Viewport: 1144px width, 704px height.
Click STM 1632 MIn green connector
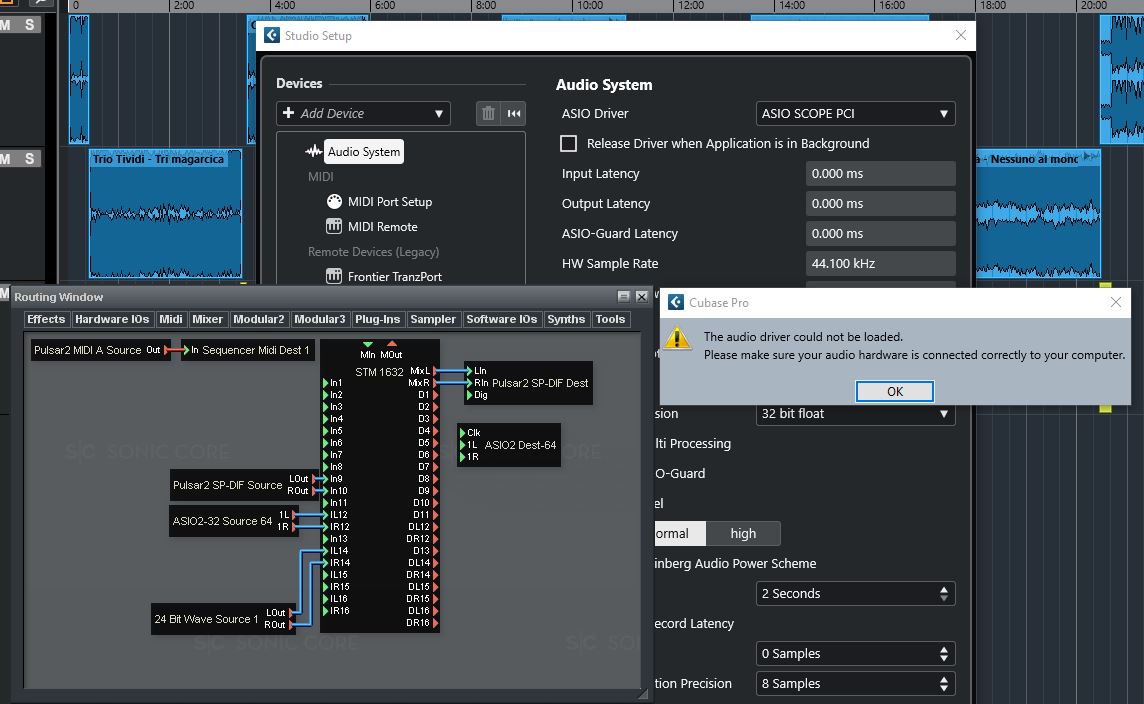[x=368, y=344]
